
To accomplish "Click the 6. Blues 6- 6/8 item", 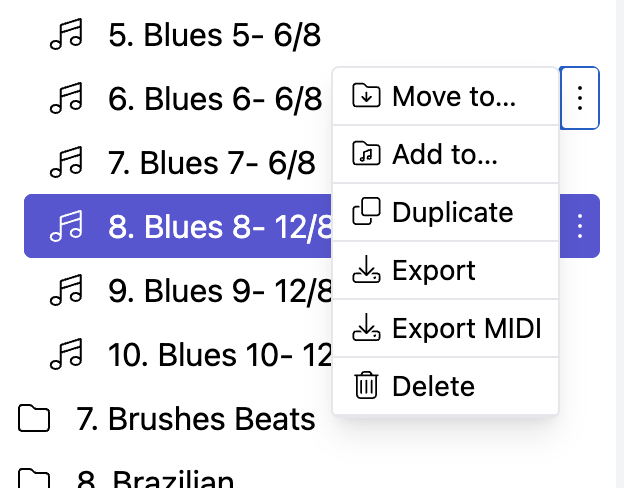I will [x=215, y=99].
